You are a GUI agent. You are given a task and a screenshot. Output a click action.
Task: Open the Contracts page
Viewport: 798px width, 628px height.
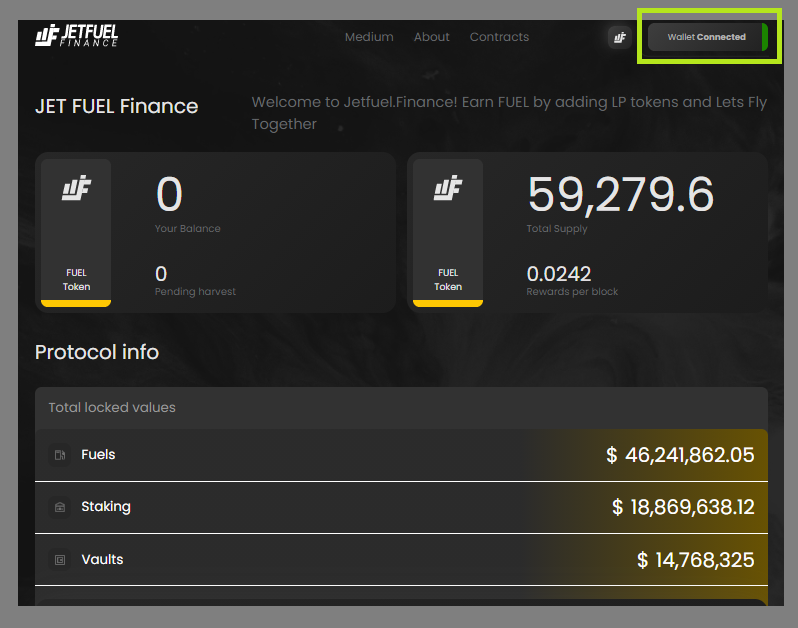tap(499, 37)
